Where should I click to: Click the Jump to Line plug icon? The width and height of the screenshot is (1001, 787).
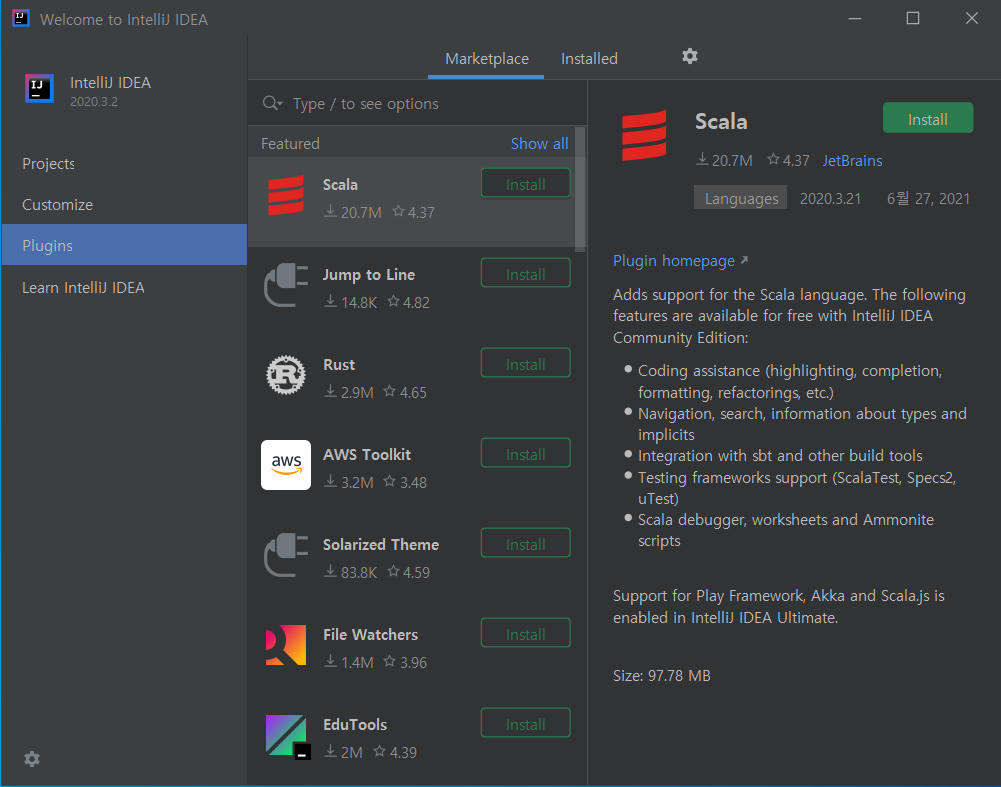(x=285, y=285)
